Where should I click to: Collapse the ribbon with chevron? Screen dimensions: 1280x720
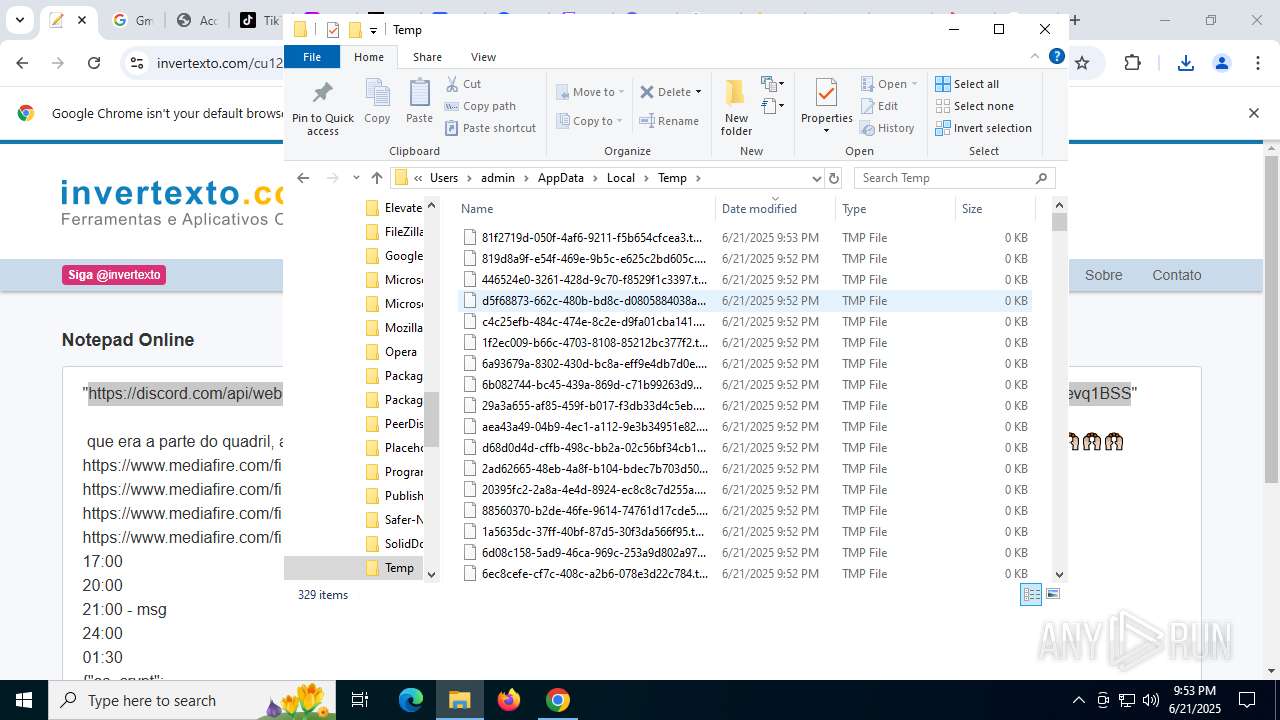tap(1035, 57)
